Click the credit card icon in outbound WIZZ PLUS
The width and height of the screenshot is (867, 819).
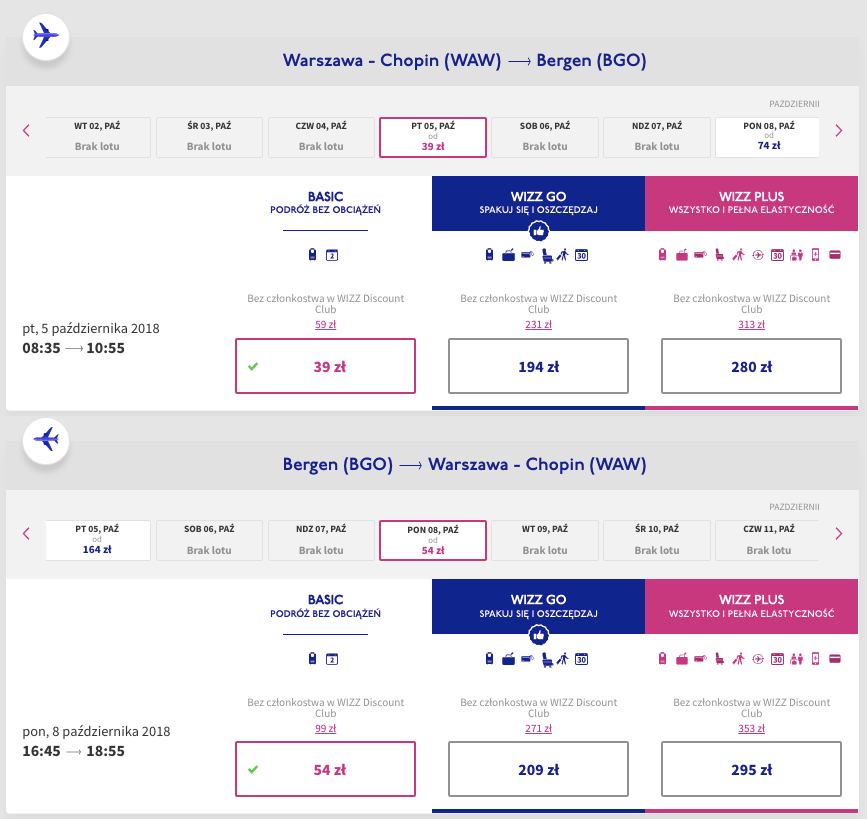[x=833, y=255]
